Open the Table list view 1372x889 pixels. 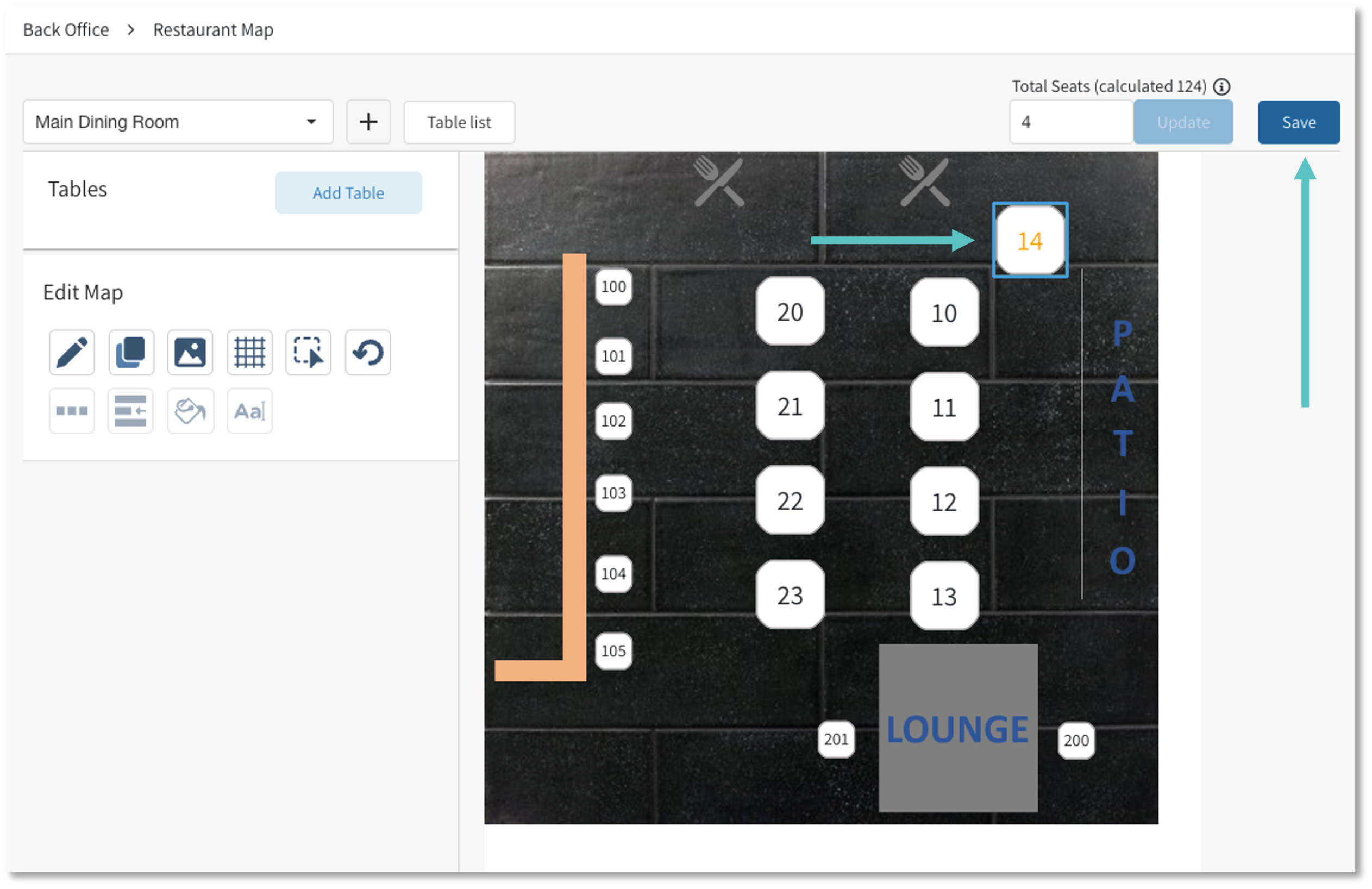458,122
